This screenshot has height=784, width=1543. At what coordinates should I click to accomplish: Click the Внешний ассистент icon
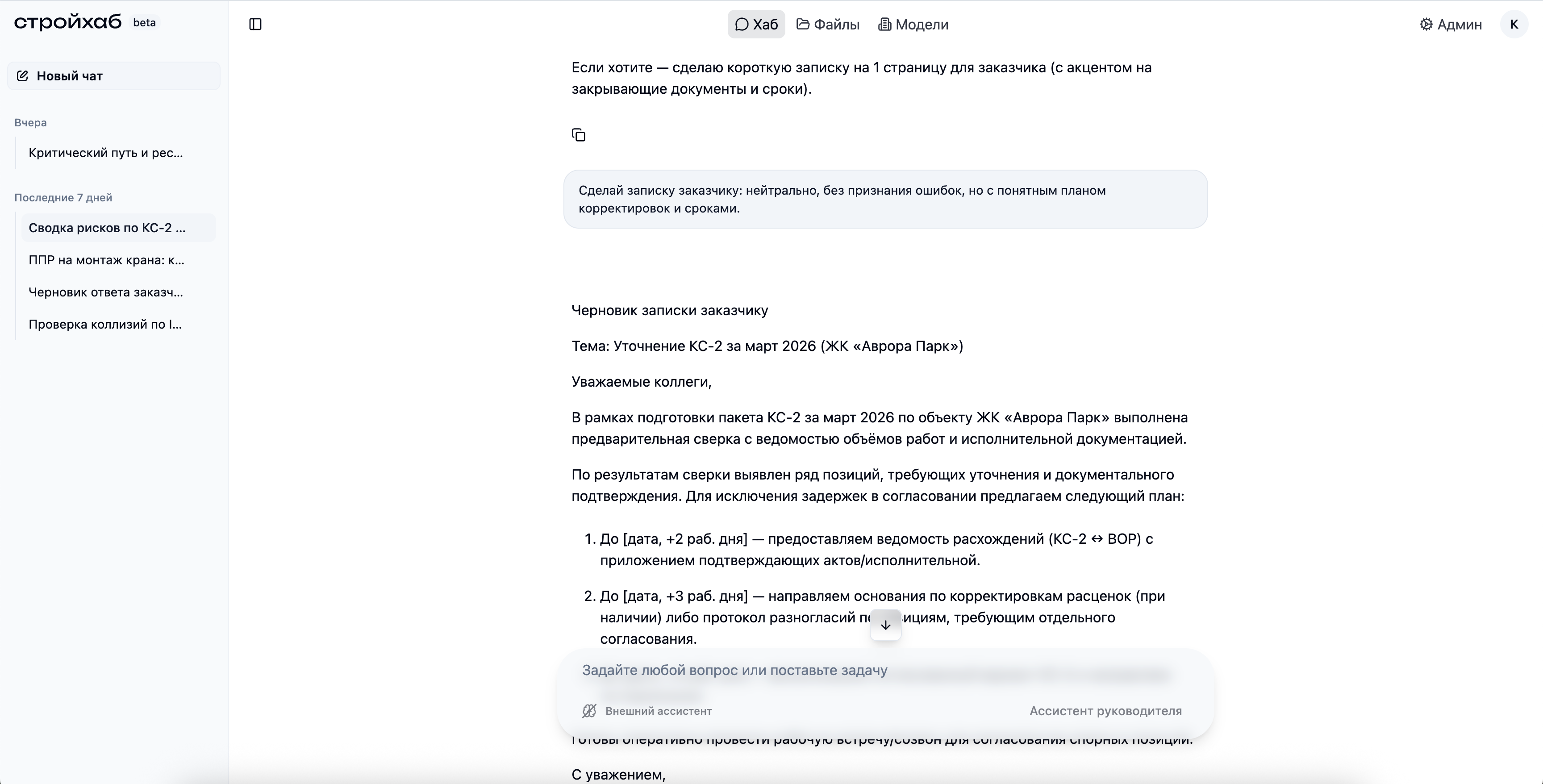(x=589, y=711)
